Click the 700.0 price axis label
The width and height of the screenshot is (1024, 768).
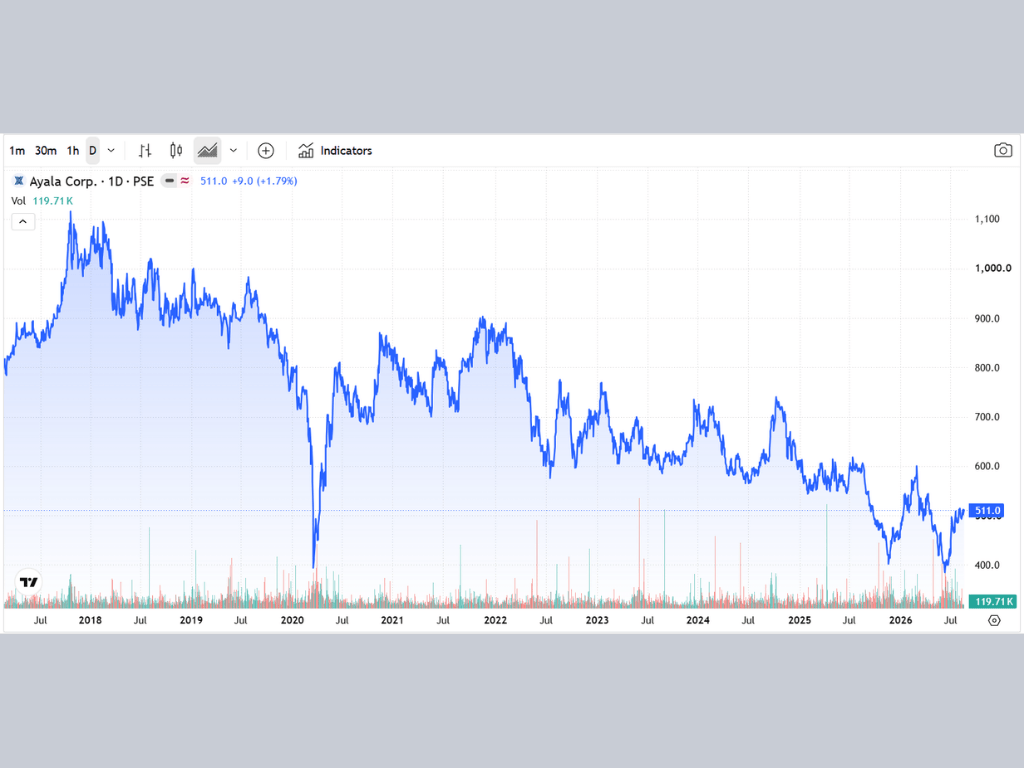point(987,417)
